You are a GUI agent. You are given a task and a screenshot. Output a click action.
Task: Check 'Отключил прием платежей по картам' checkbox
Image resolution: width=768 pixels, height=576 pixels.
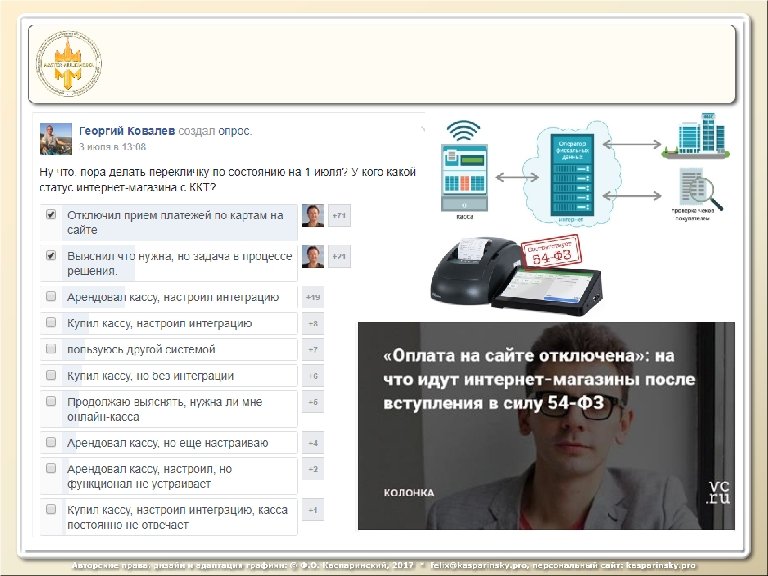(51, 215)
